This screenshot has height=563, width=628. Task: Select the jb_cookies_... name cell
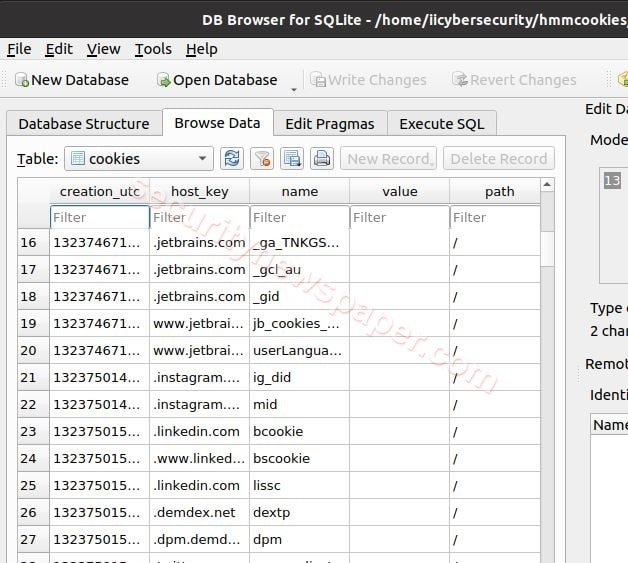(300, 324)
